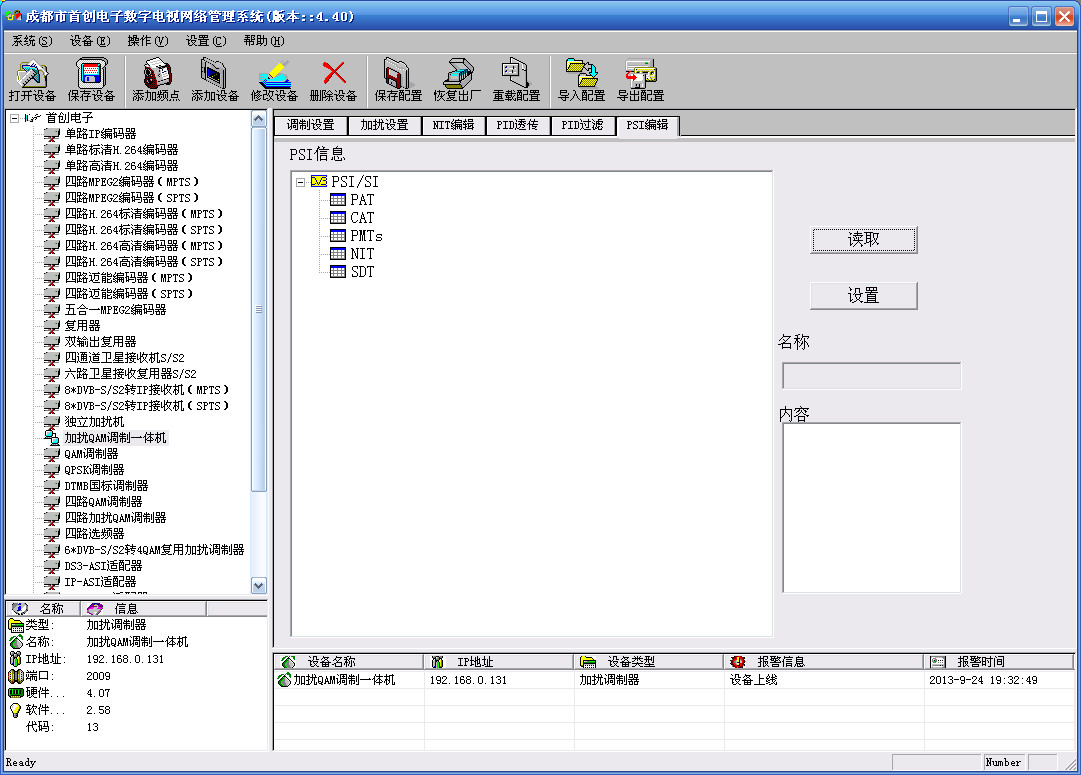
Task: Select 五合一MPEG2编码器 in the tree
Action: (x=115, y=310)
